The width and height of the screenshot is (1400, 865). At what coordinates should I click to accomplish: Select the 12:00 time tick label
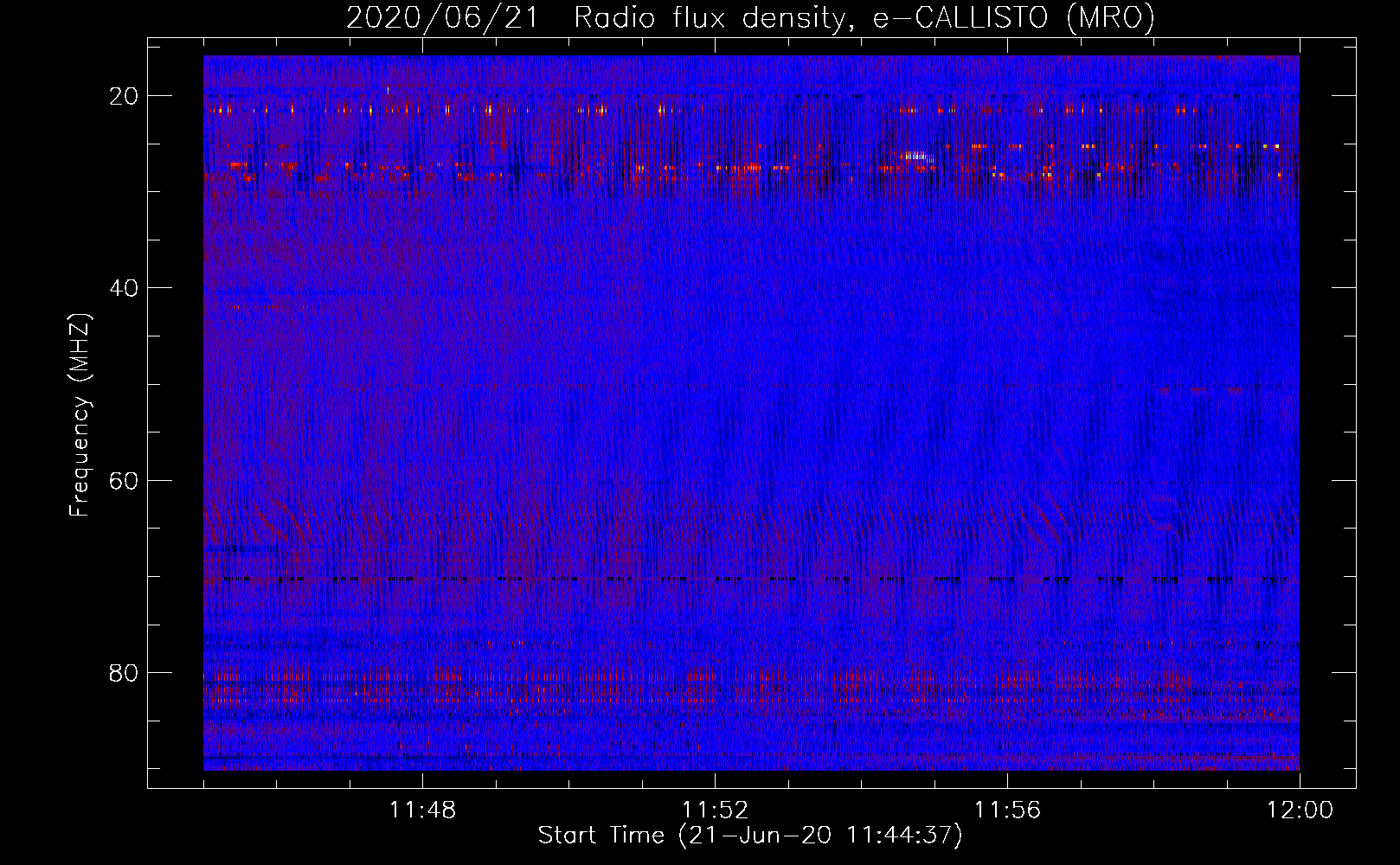1299,811
